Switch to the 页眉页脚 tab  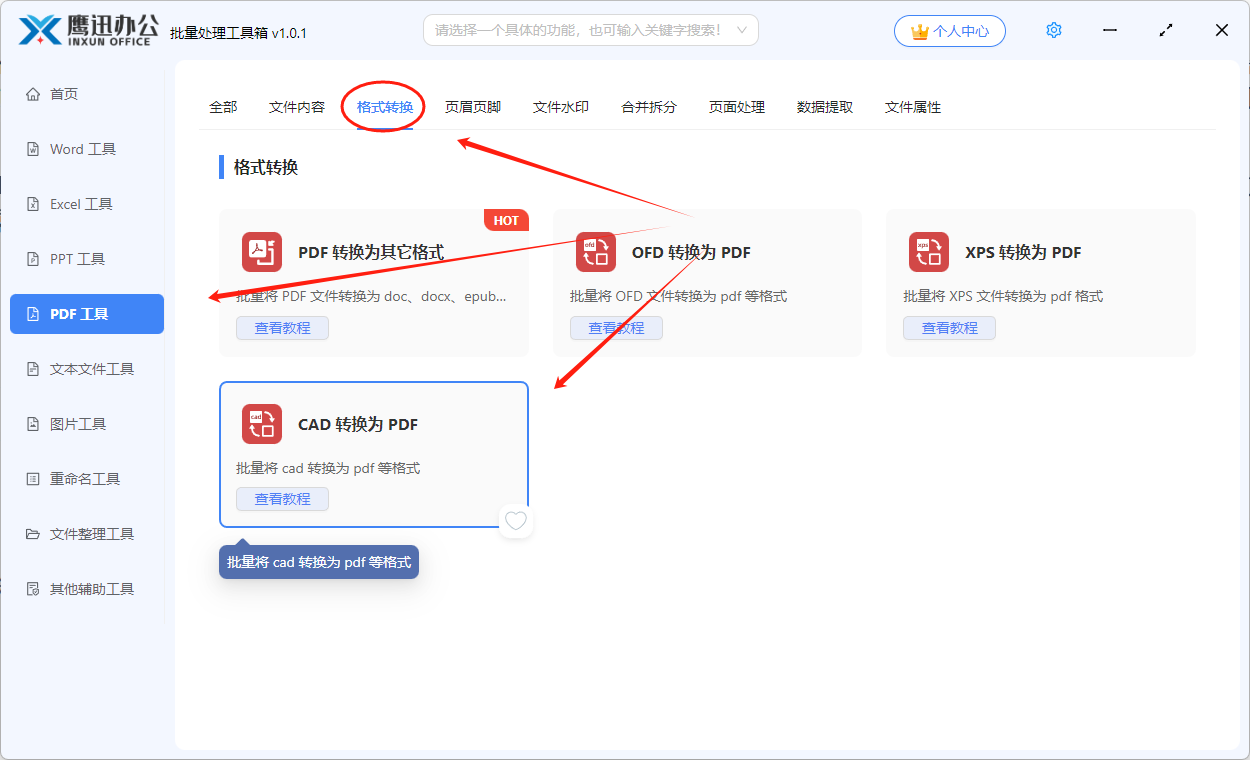pyautogui.click(x=472, y=107)
